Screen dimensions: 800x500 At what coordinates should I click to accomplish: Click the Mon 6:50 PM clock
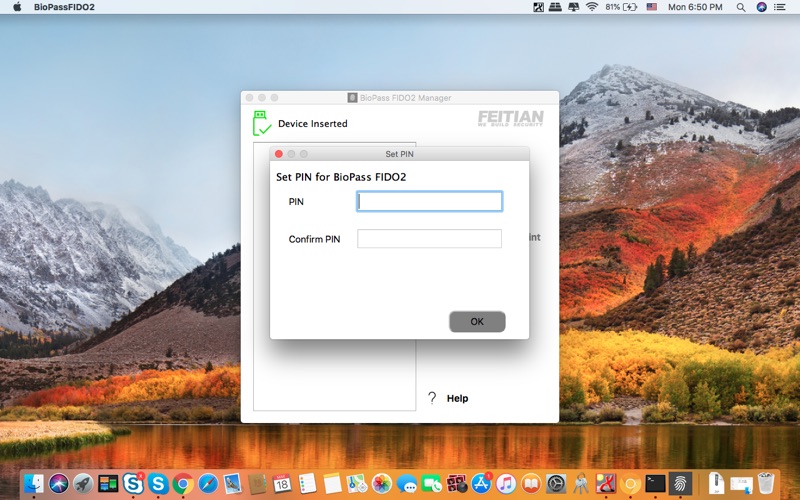(x=695, y=7)
